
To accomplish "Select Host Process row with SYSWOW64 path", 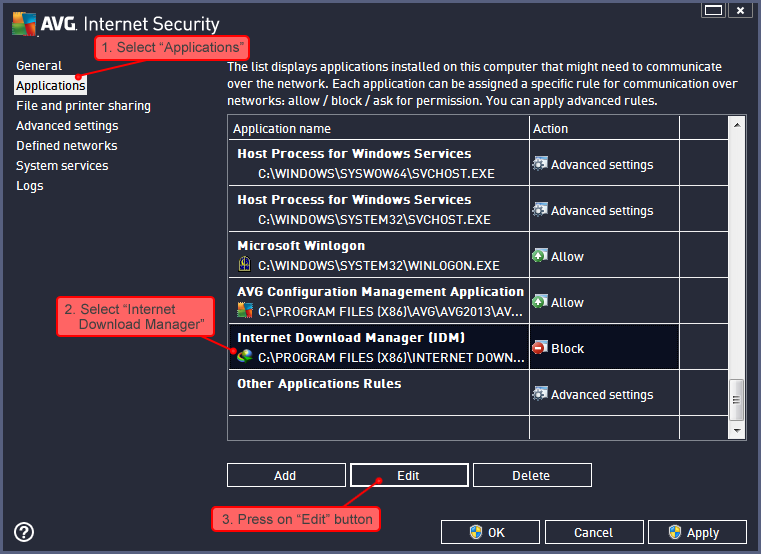I will (478, 164).
